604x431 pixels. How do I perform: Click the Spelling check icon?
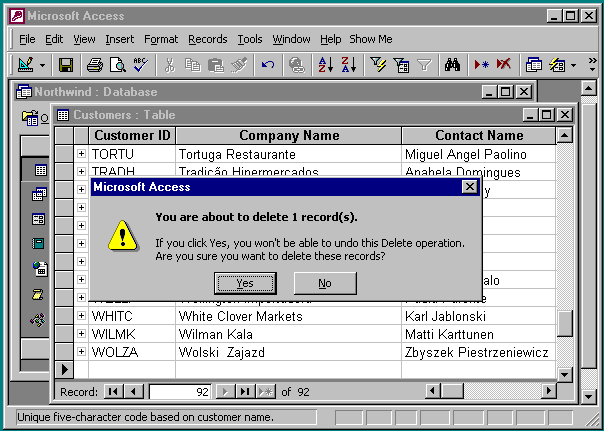(139, 65)
